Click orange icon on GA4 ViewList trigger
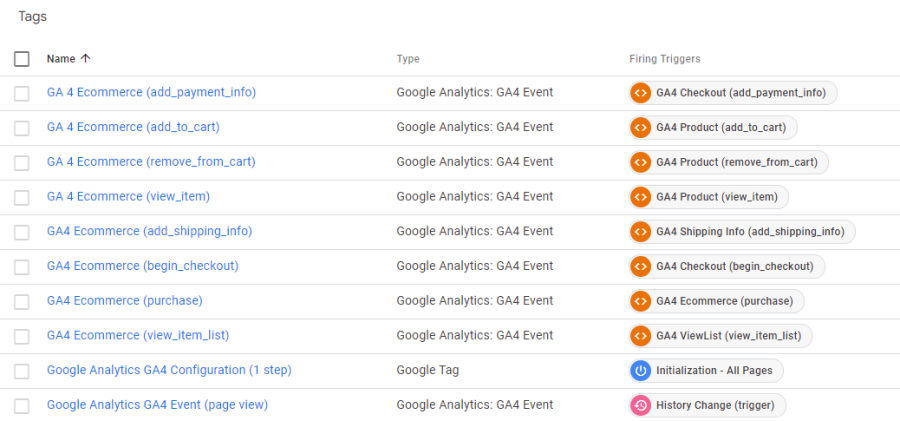The height and width of the screenshot is (421, 900). click(x=641, y=336)
